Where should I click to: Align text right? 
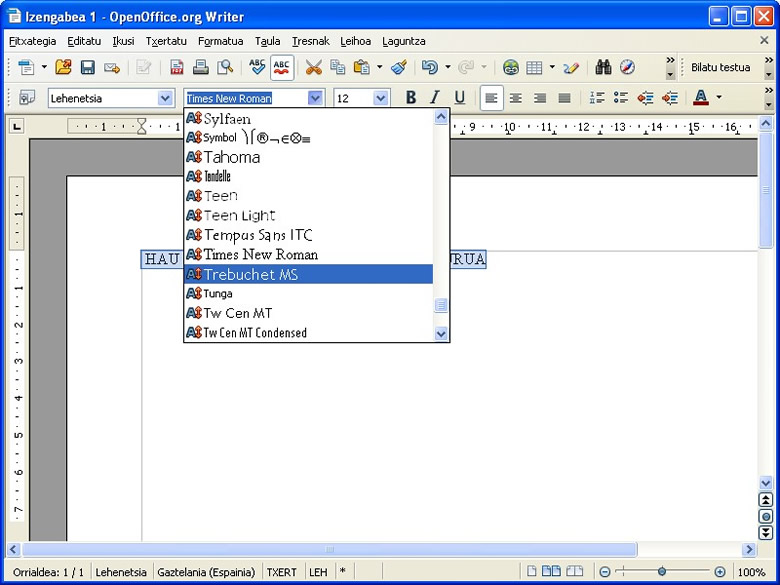pos(540,98)
